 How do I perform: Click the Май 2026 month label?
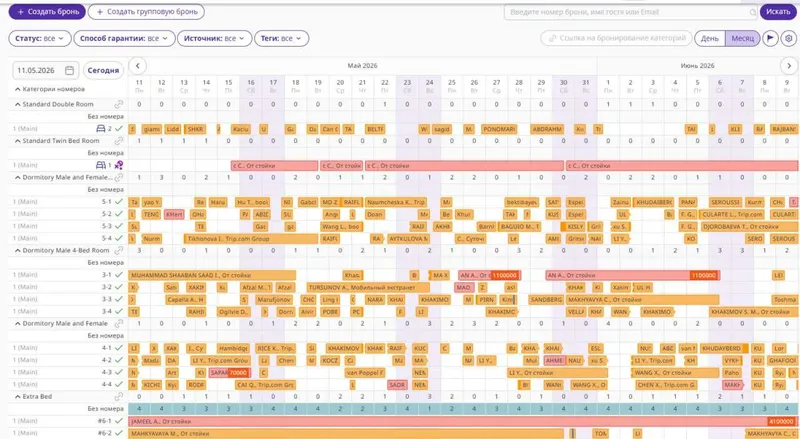362,66
